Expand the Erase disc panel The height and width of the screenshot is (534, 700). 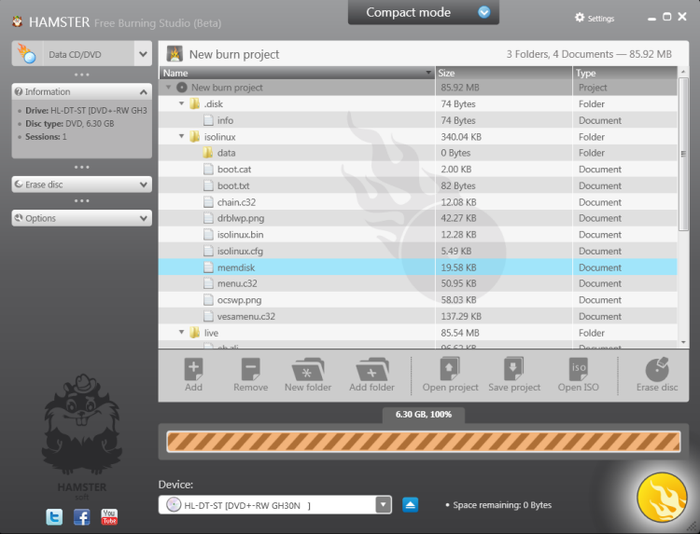click(x=143, y=184)
